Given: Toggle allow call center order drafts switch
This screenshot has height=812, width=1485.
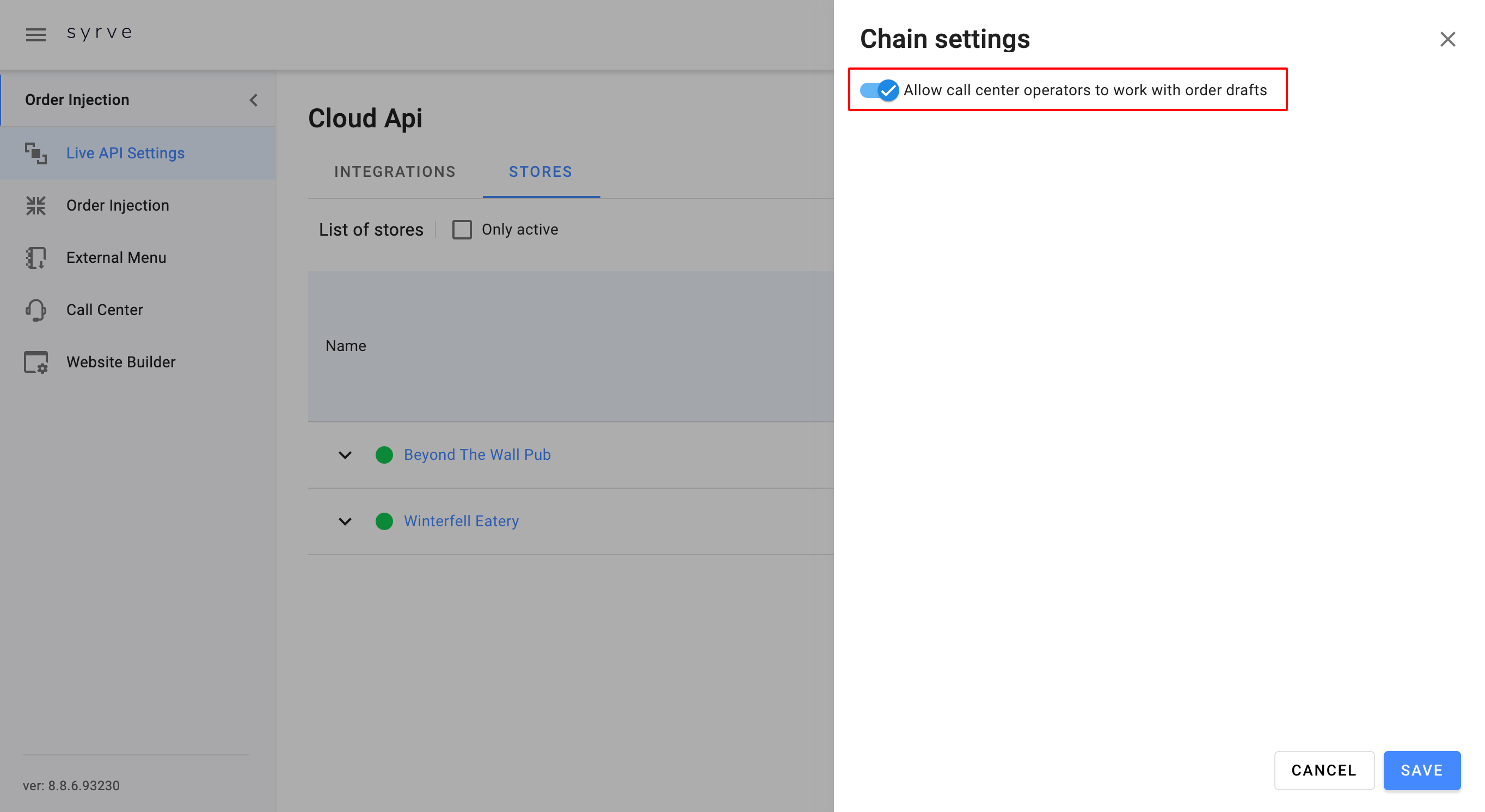Looking at the screenshot, I should click(x=879, y=90).
